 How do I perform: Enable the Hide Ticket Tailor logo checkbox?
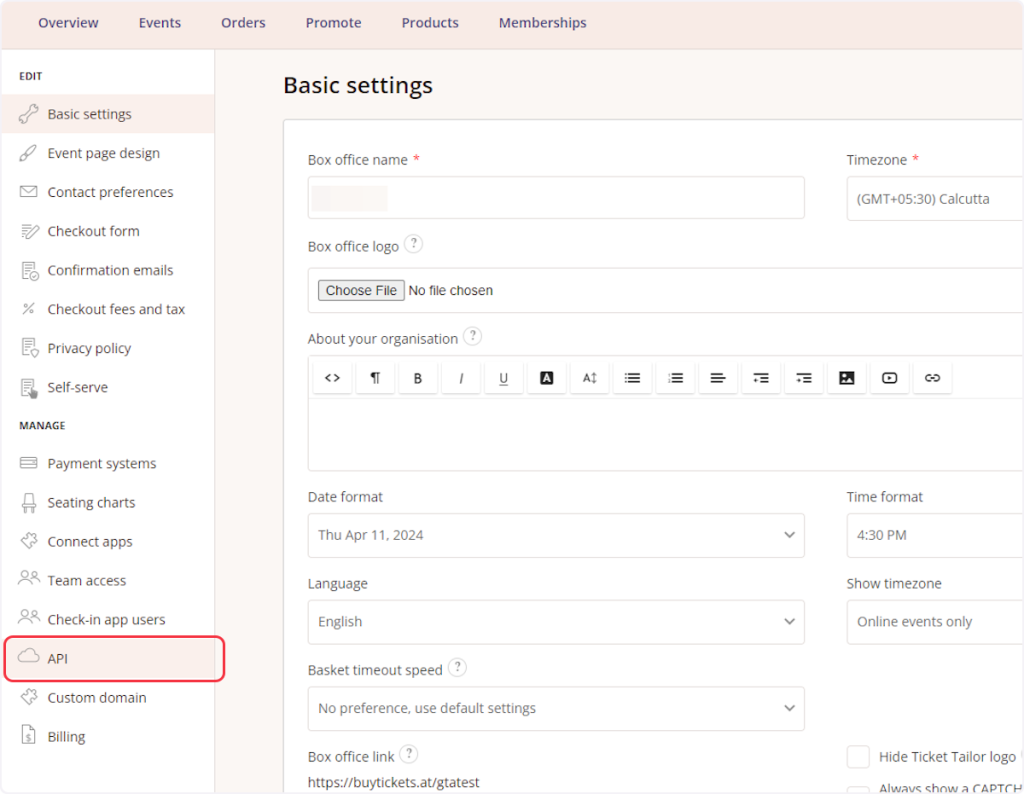pyautogui.click(x=858, y=756)
